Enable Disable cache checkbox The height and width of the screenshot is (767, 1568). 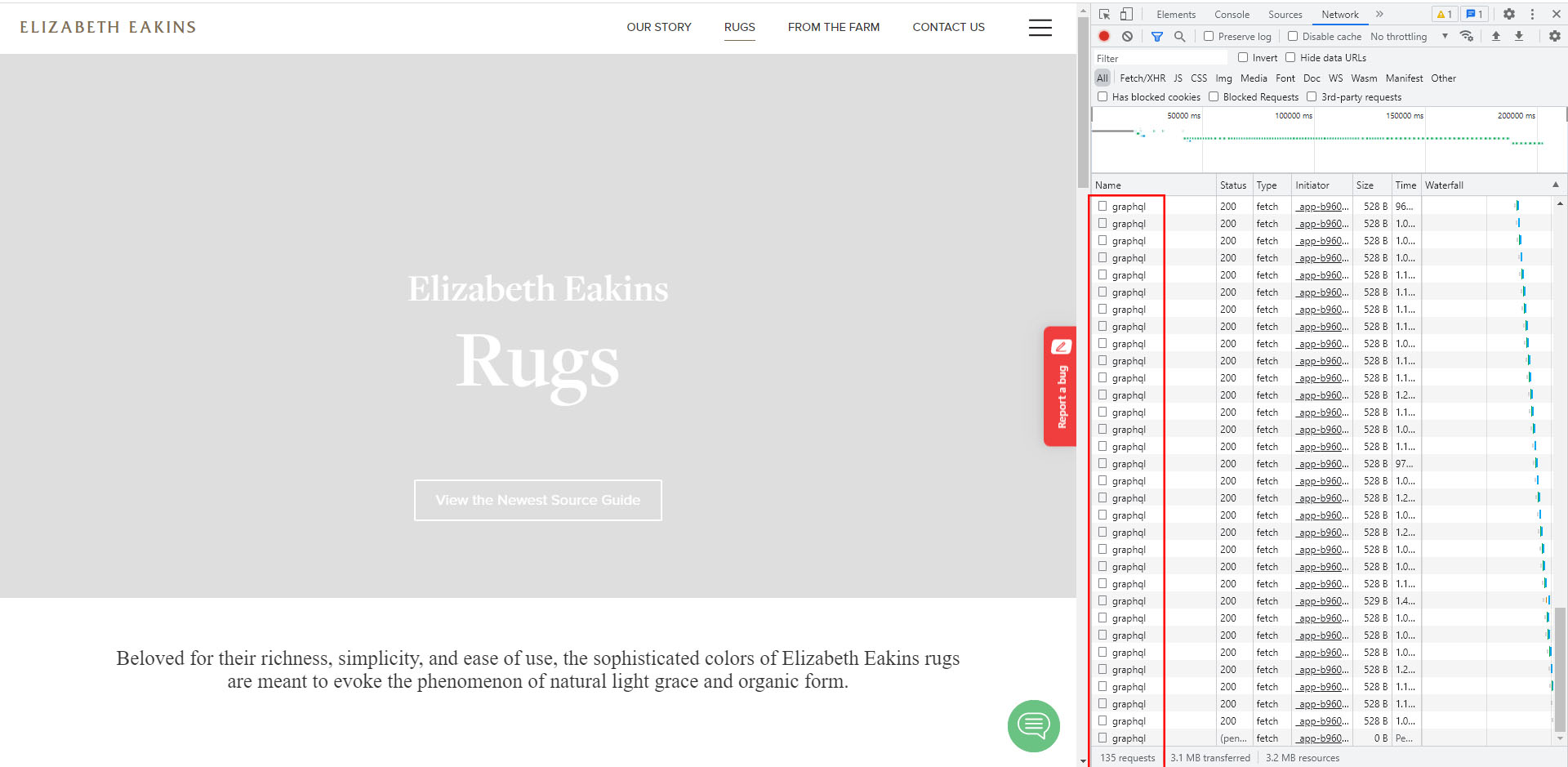click(x=1293, y=36)
